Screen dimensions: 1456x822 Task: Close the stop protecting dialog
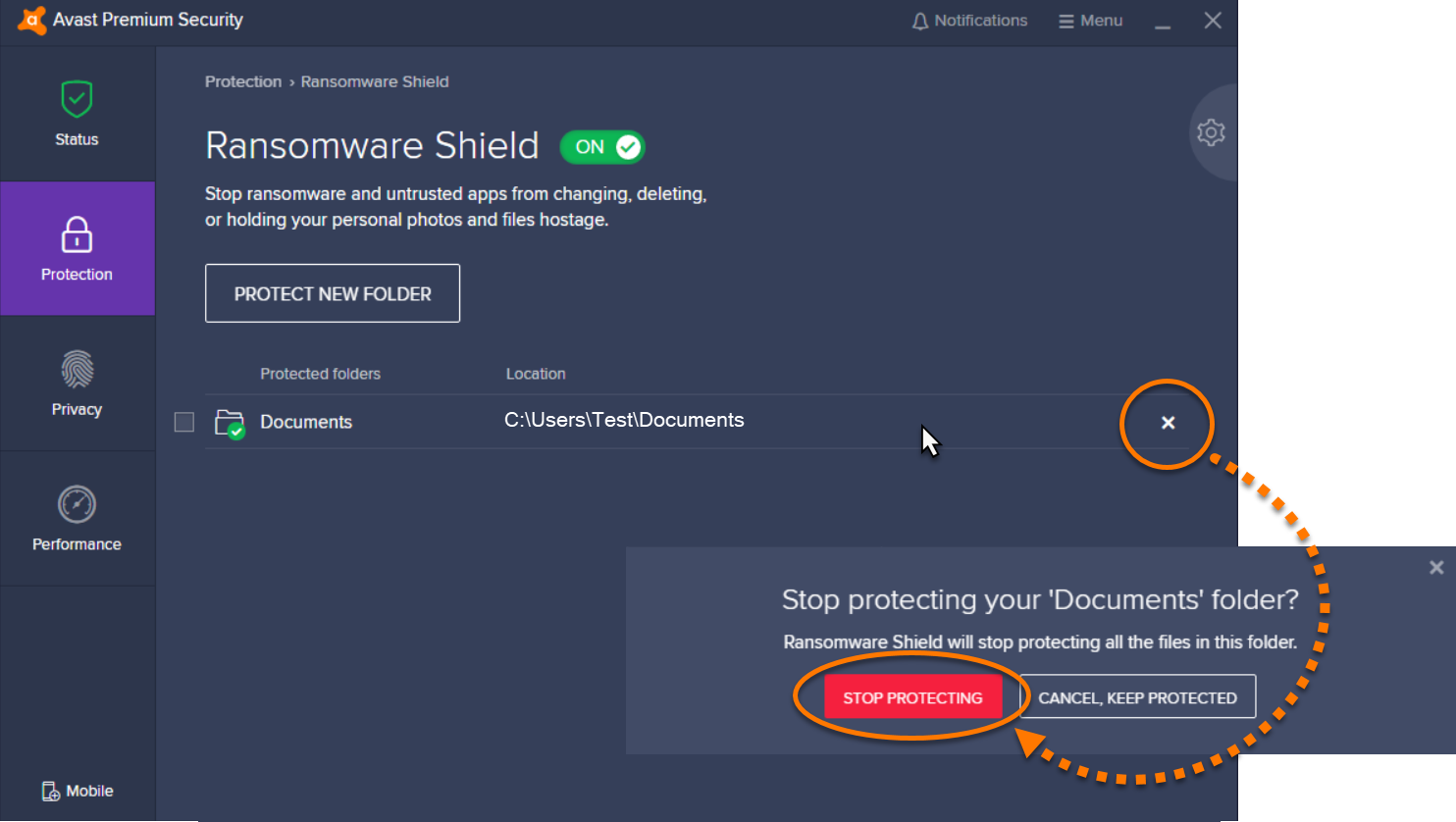pyautogui.click(x=1436, y=567)
